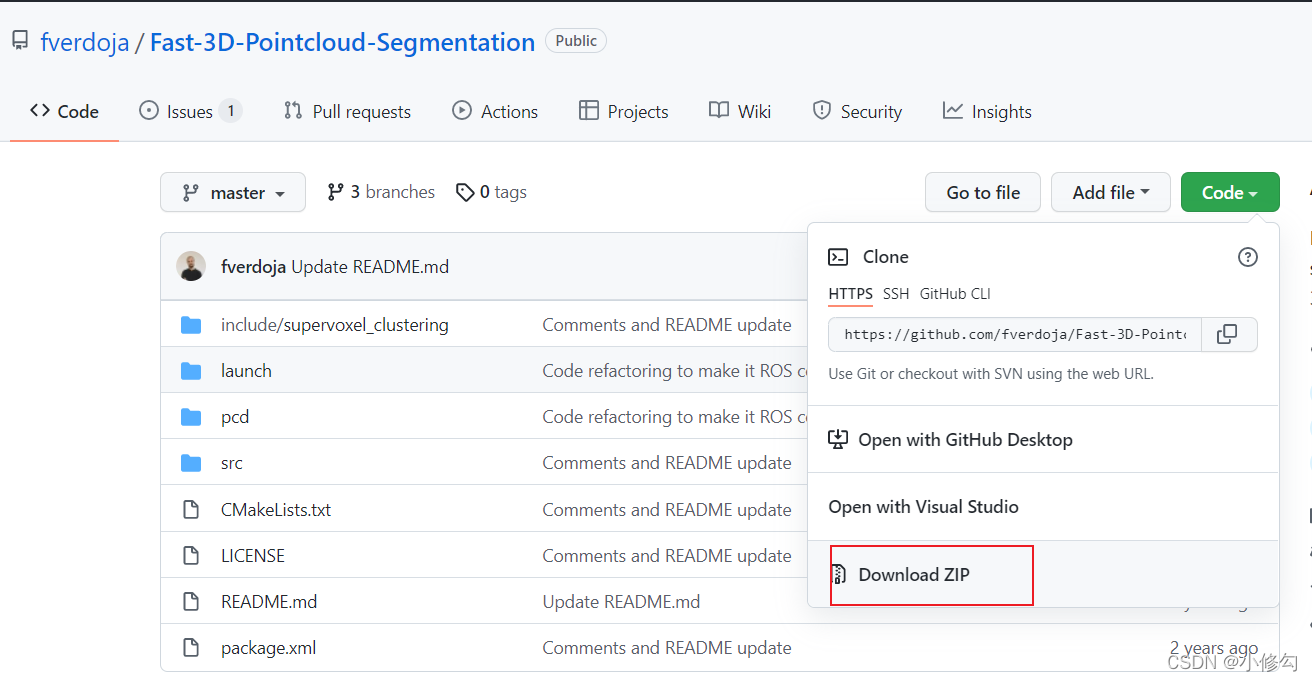Open the Insights tab
Screen dimensions: 1312x682
(987, 112)
